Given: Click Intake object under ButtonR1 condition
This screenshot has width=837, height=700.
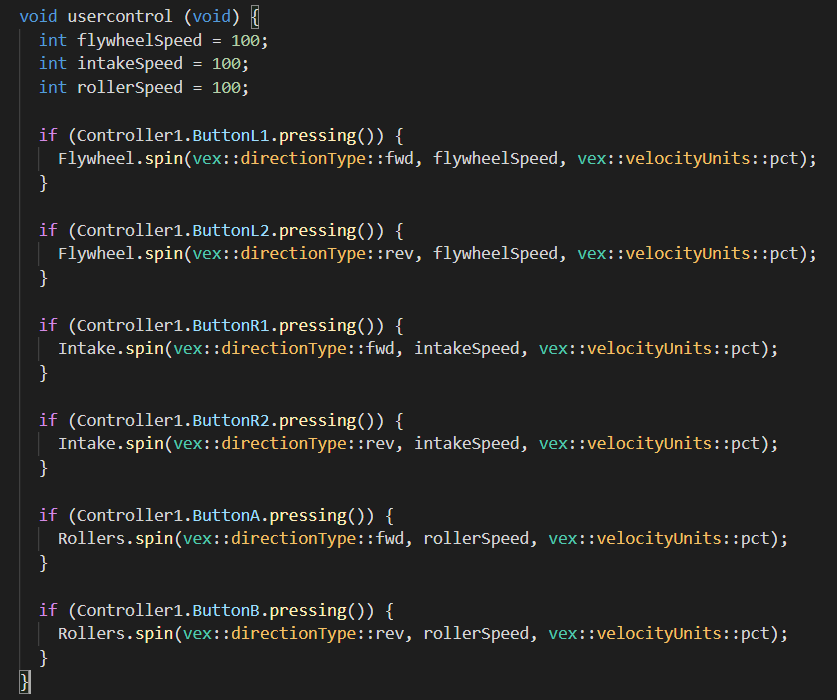Looking at the screenshot, I should (x=86, y=349).
